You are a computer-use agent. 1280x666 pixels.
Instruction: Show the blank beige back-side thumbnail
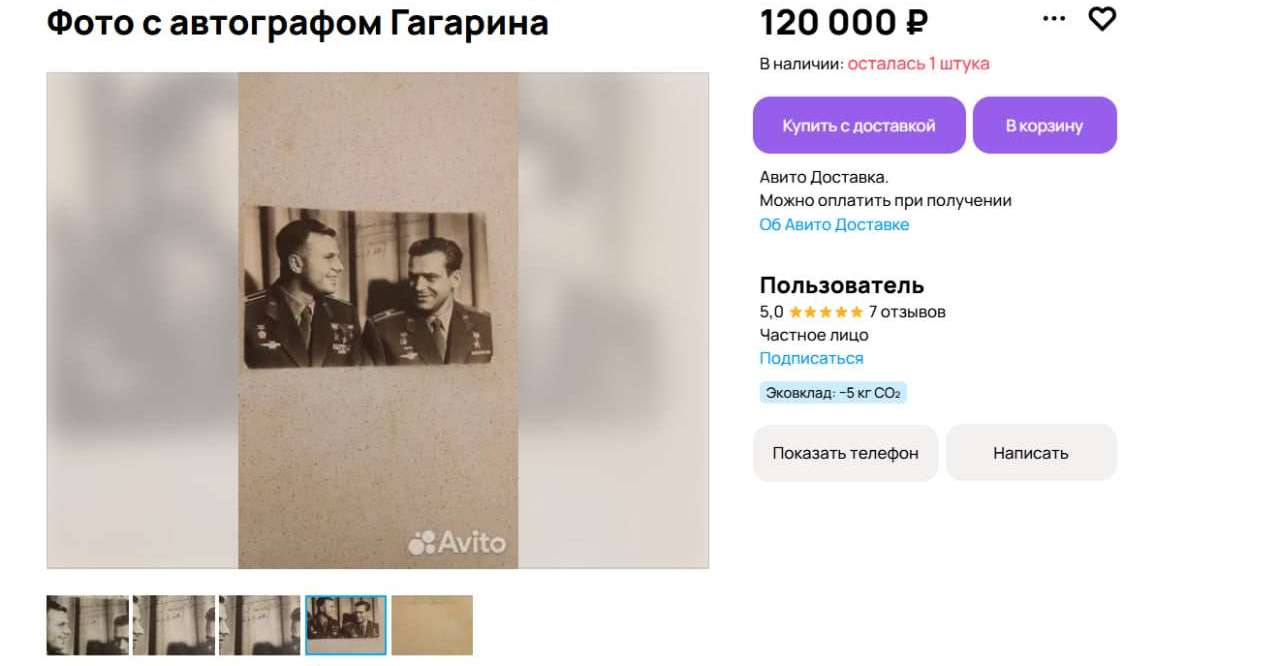pyautogui.click(x=431, y=625)
